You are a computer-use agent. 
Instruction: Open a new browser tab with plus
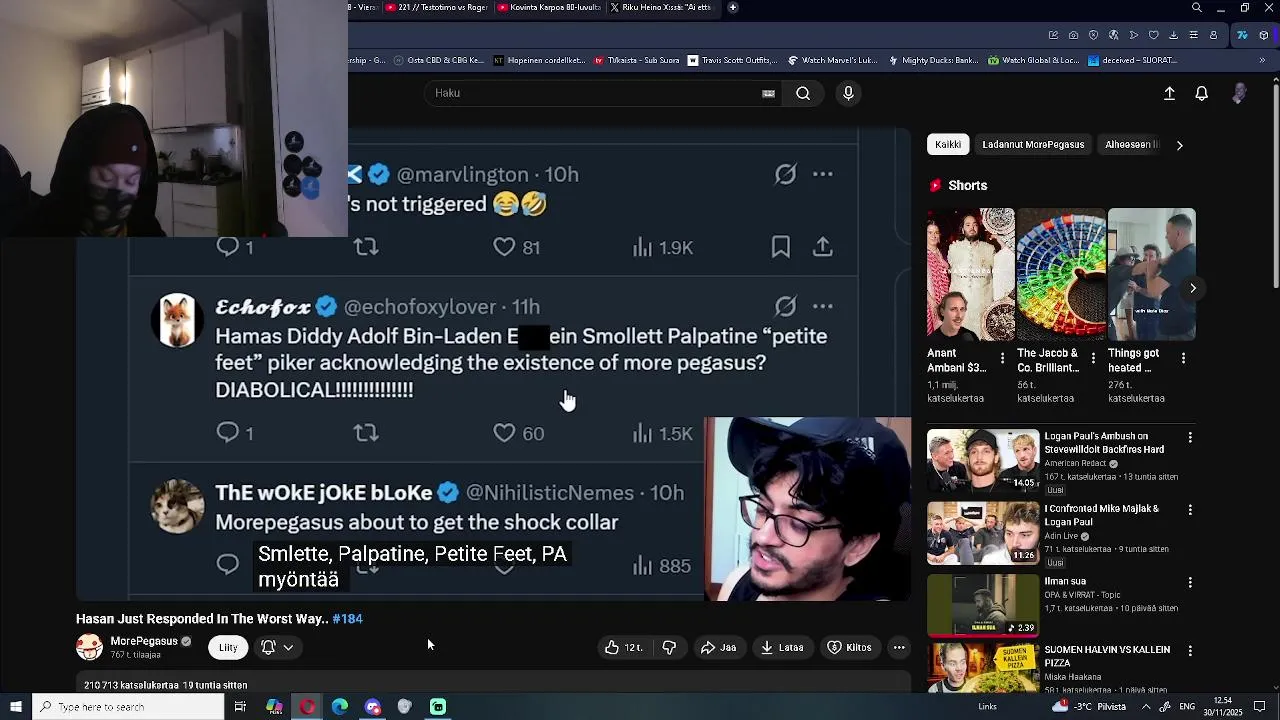(733, 8)
